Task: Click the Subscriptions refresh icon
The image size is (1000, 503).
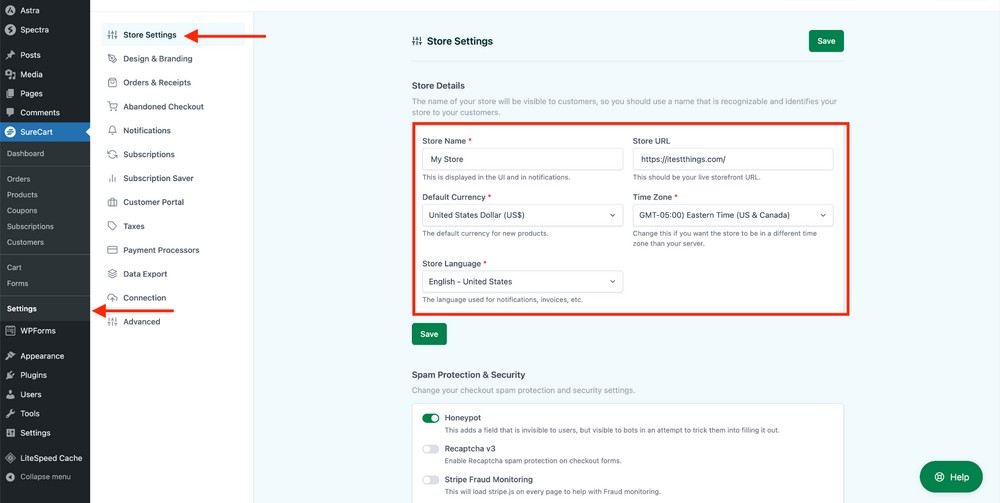Action: [112, 154]
